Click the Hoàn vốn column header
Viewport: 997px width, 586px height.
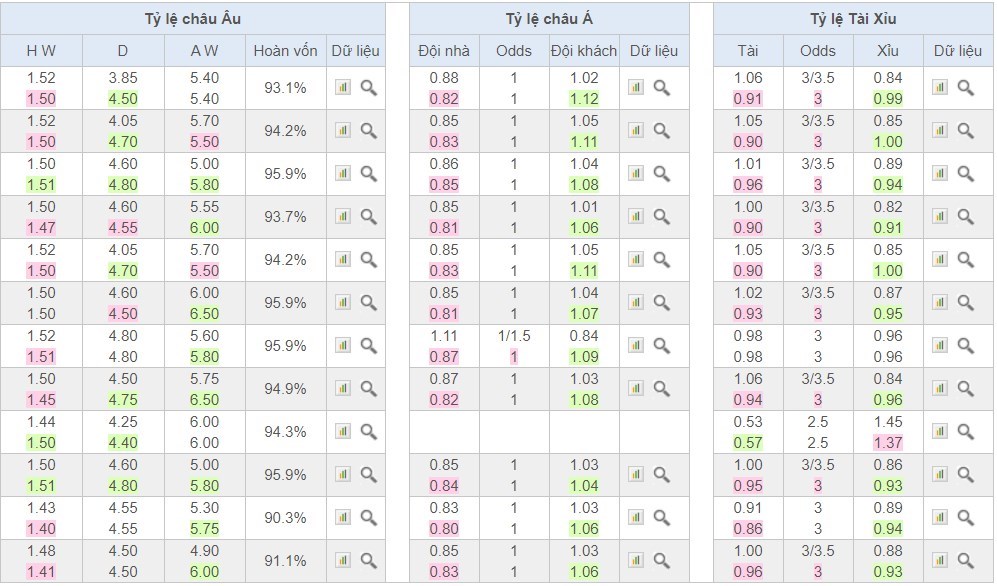(x=285, y=51)
